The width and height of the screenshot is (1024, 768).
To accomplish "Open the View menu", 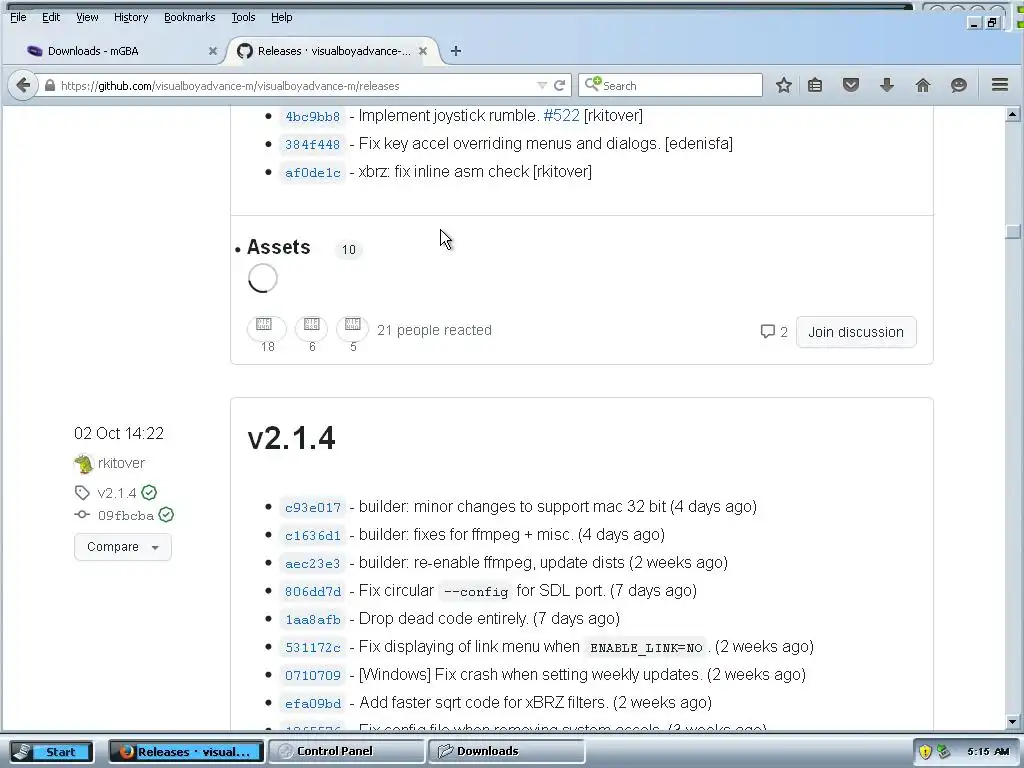I will [x=87, y=17].
